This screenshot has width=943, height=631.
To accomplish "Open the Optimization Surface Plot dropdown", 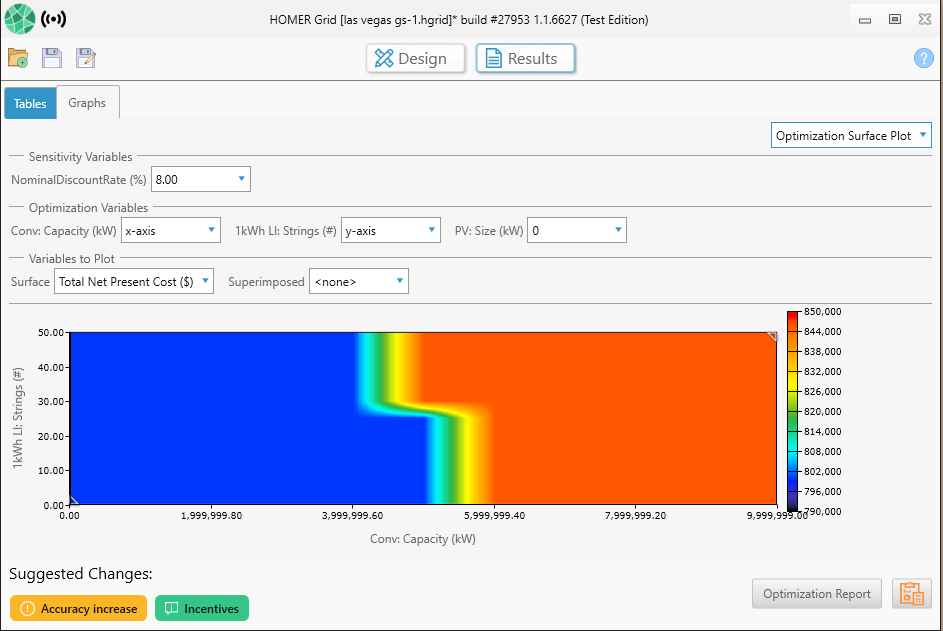I will point(850,135).
